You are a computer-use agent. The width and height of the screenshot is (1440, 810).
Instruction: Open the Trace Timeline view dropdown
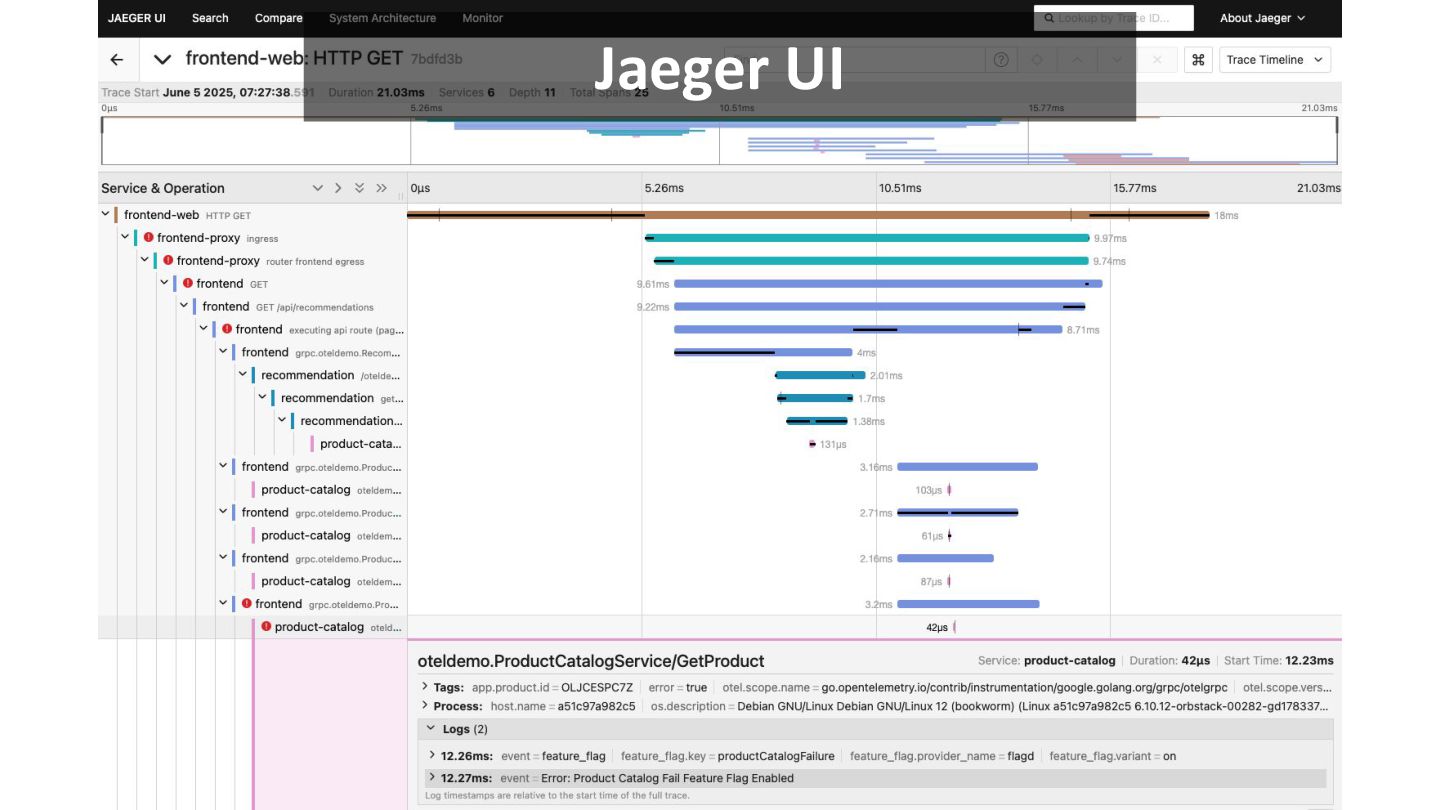(1275, 60)
